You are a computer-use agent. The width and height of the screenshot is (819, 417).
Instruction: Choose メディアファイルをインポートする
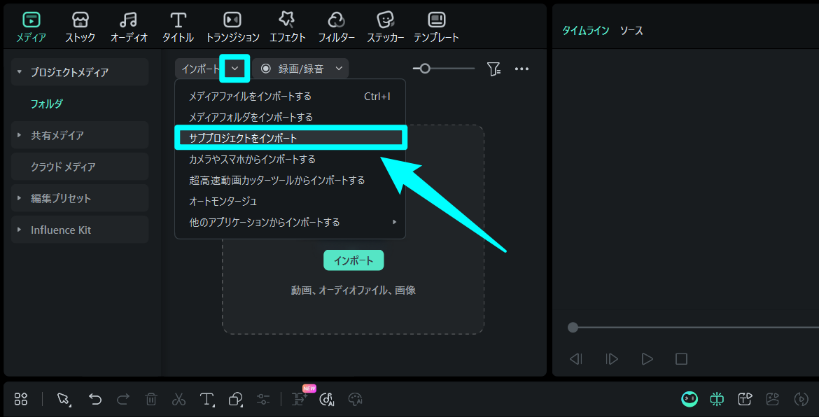[x=290, y=96]
